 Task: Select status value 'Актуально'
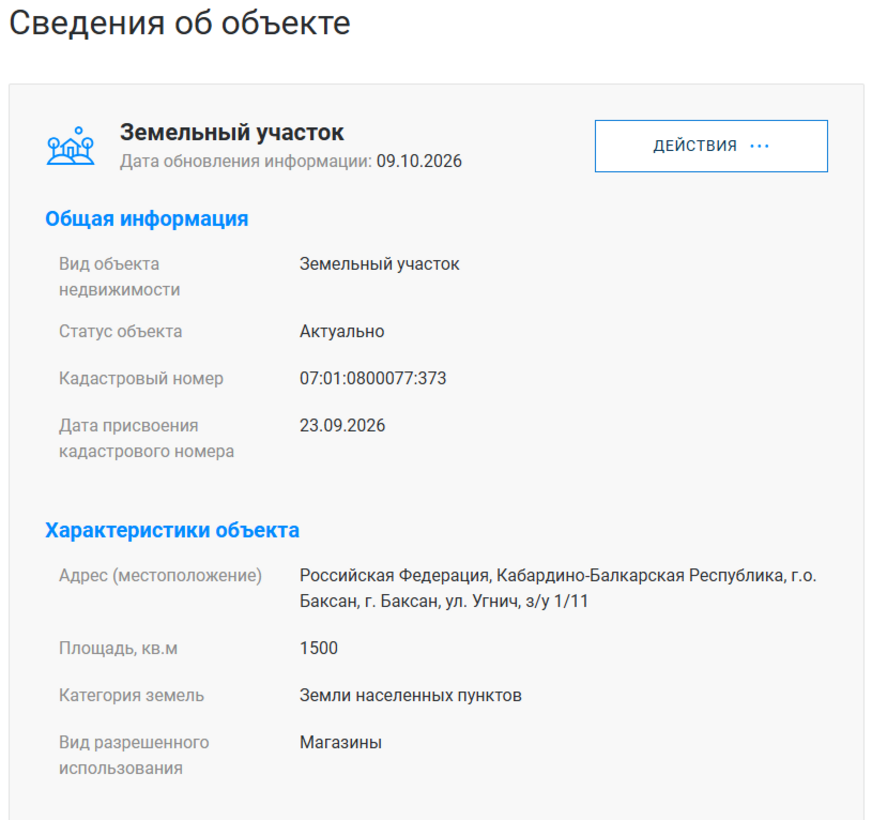pyautogui.click(x=342, y=332)
